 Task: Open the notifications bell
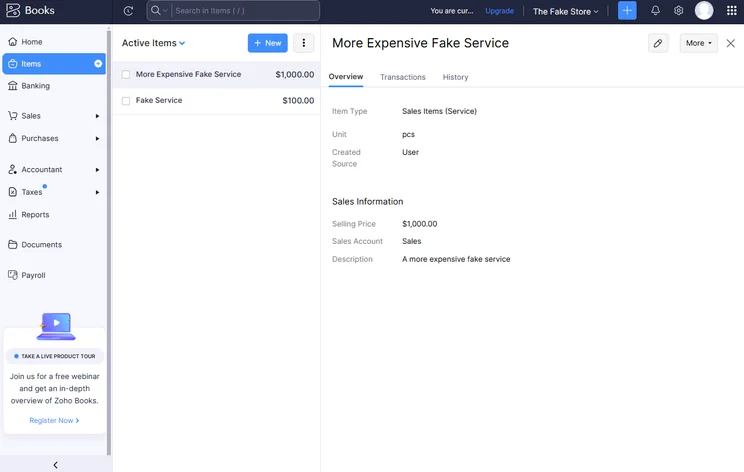click(x=655, y=10)
